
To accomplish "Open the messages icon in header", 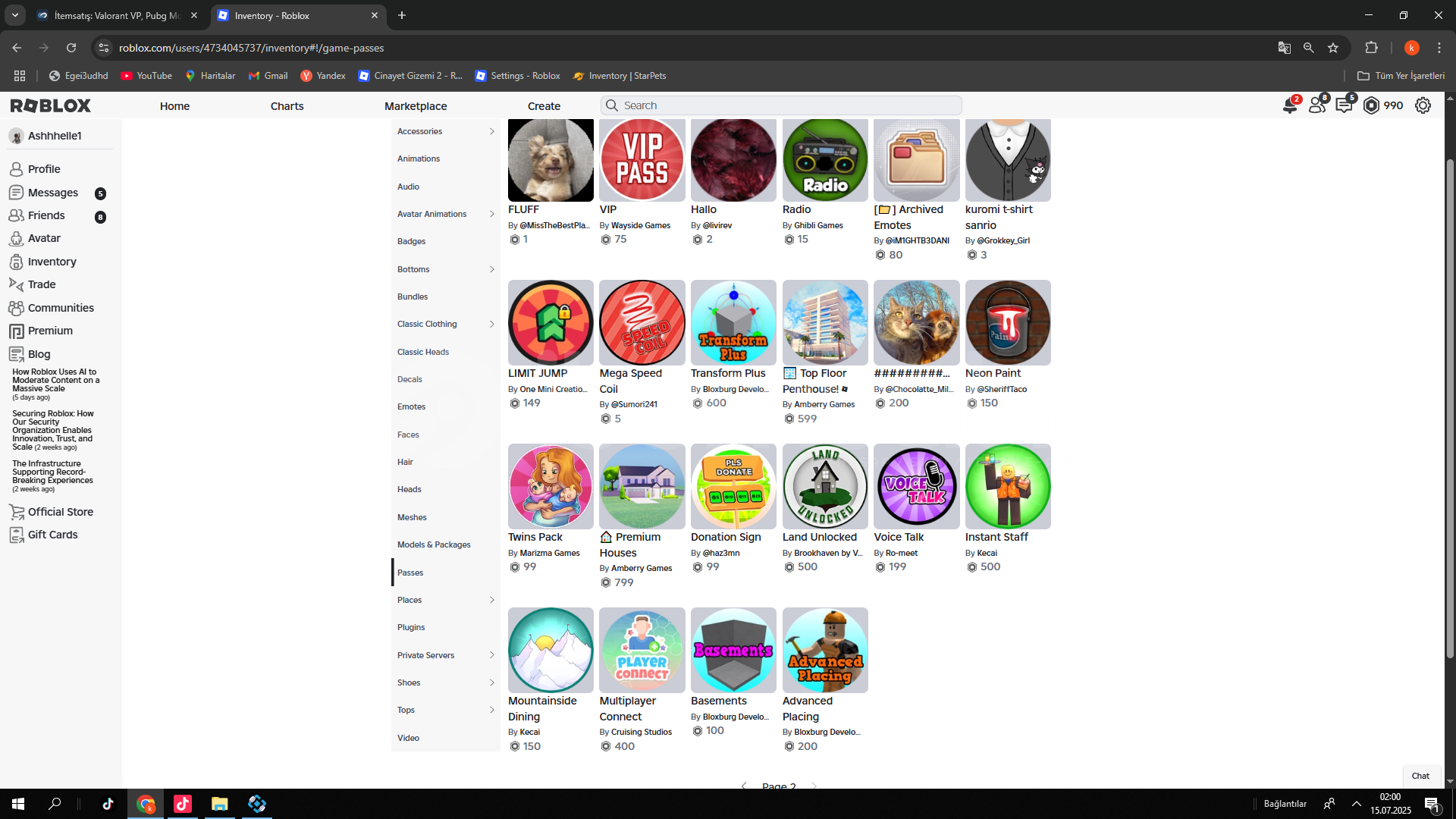I will click(1345, 105).
